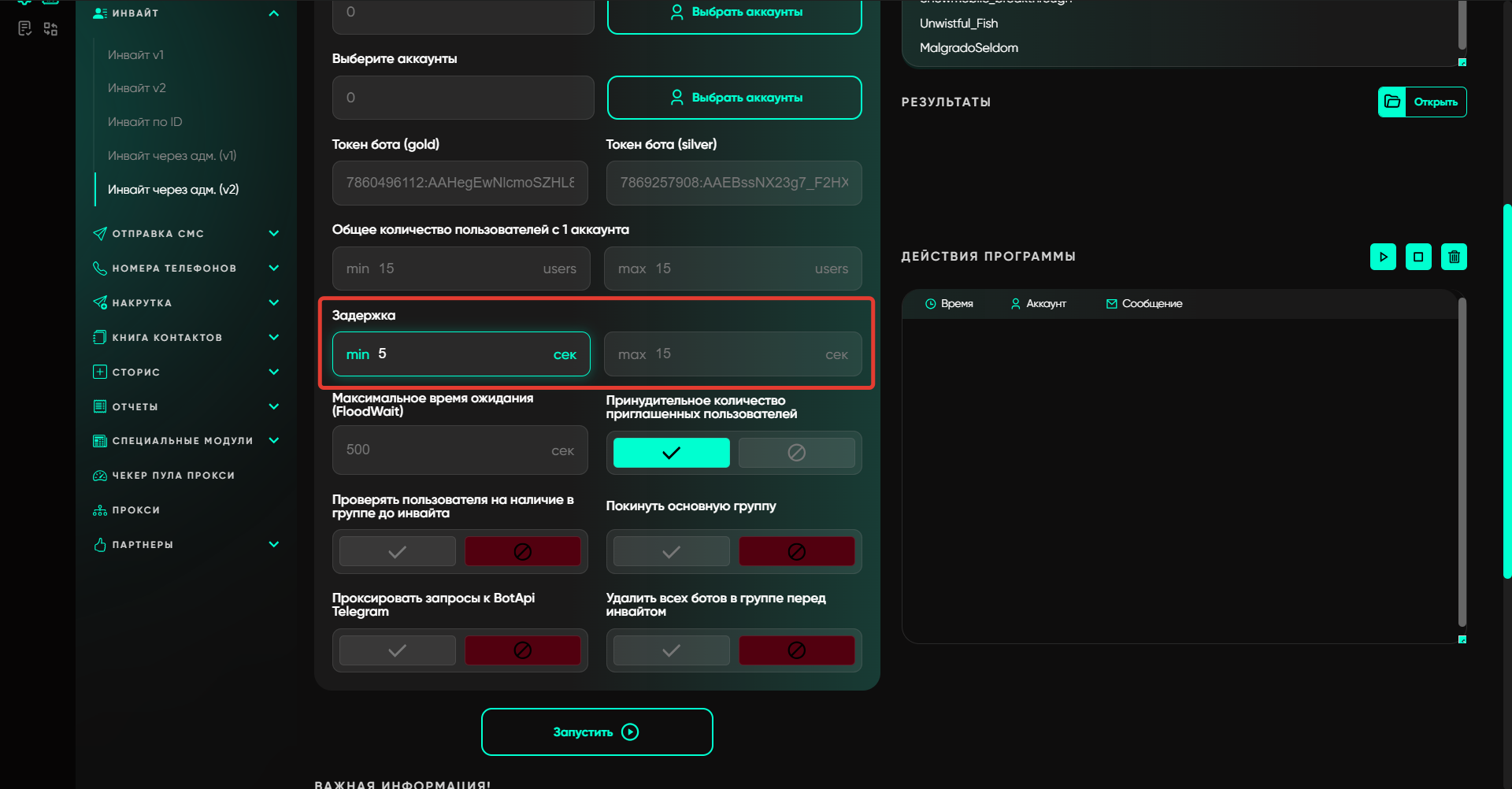This screenshot has width=1512, height=789.
Task: Expand the Отправка СМС section chevron
Action: coord(273,233)
